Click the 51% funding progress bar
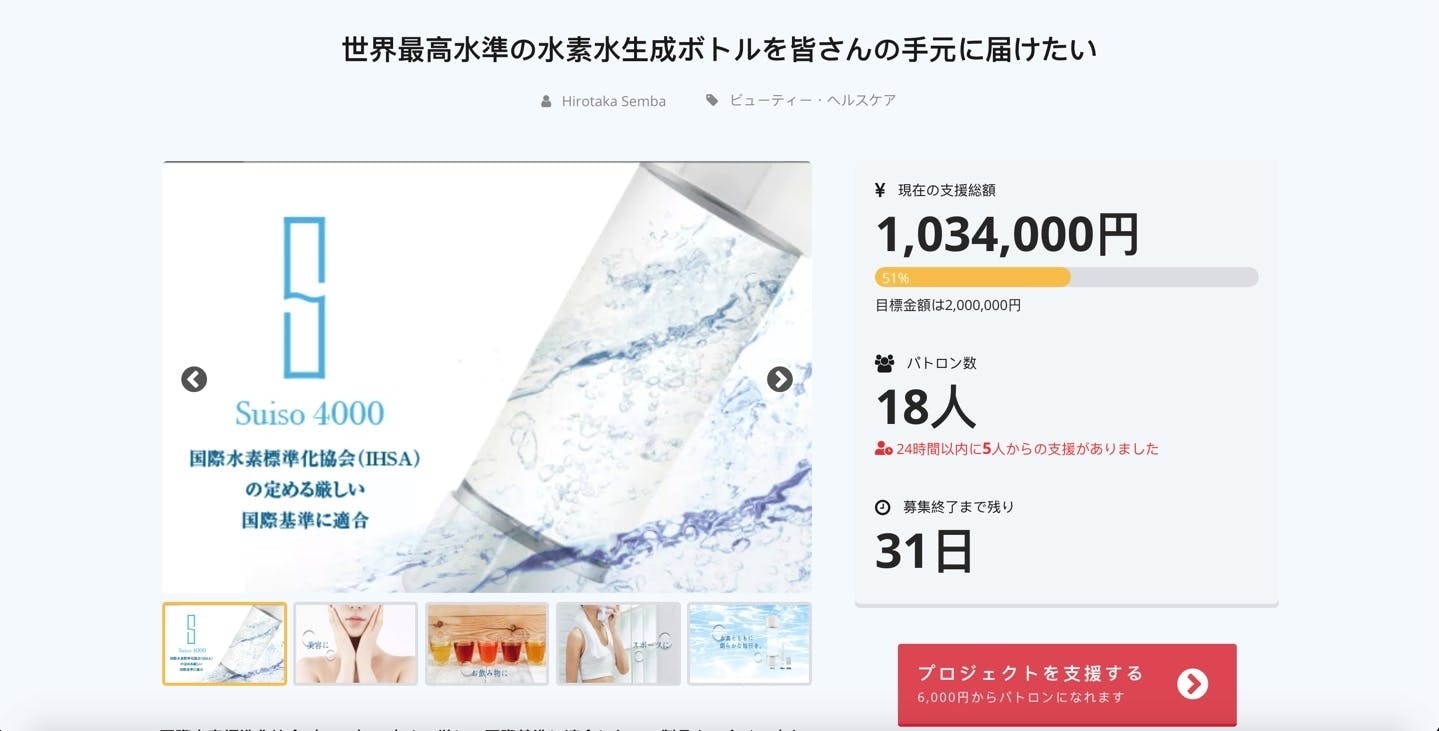The image size is (1439, 731). tap(1067, 278)
